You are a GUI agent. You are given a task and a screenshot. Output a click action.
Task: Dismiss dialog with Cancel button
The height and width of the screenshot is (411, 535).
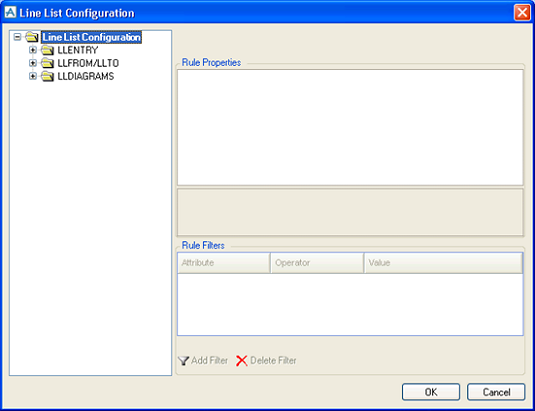[496, 392]
